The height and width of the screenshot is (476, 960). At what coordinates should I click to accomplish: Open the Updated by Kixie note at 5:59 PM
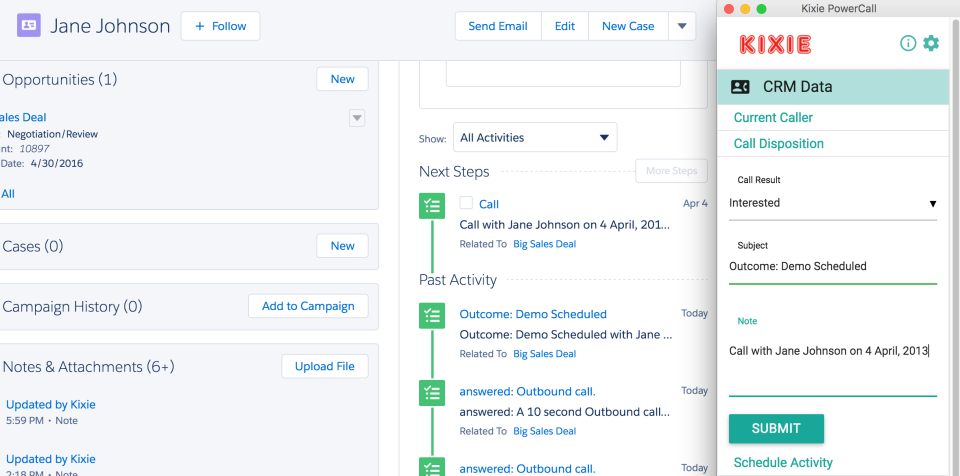(50, 404)
